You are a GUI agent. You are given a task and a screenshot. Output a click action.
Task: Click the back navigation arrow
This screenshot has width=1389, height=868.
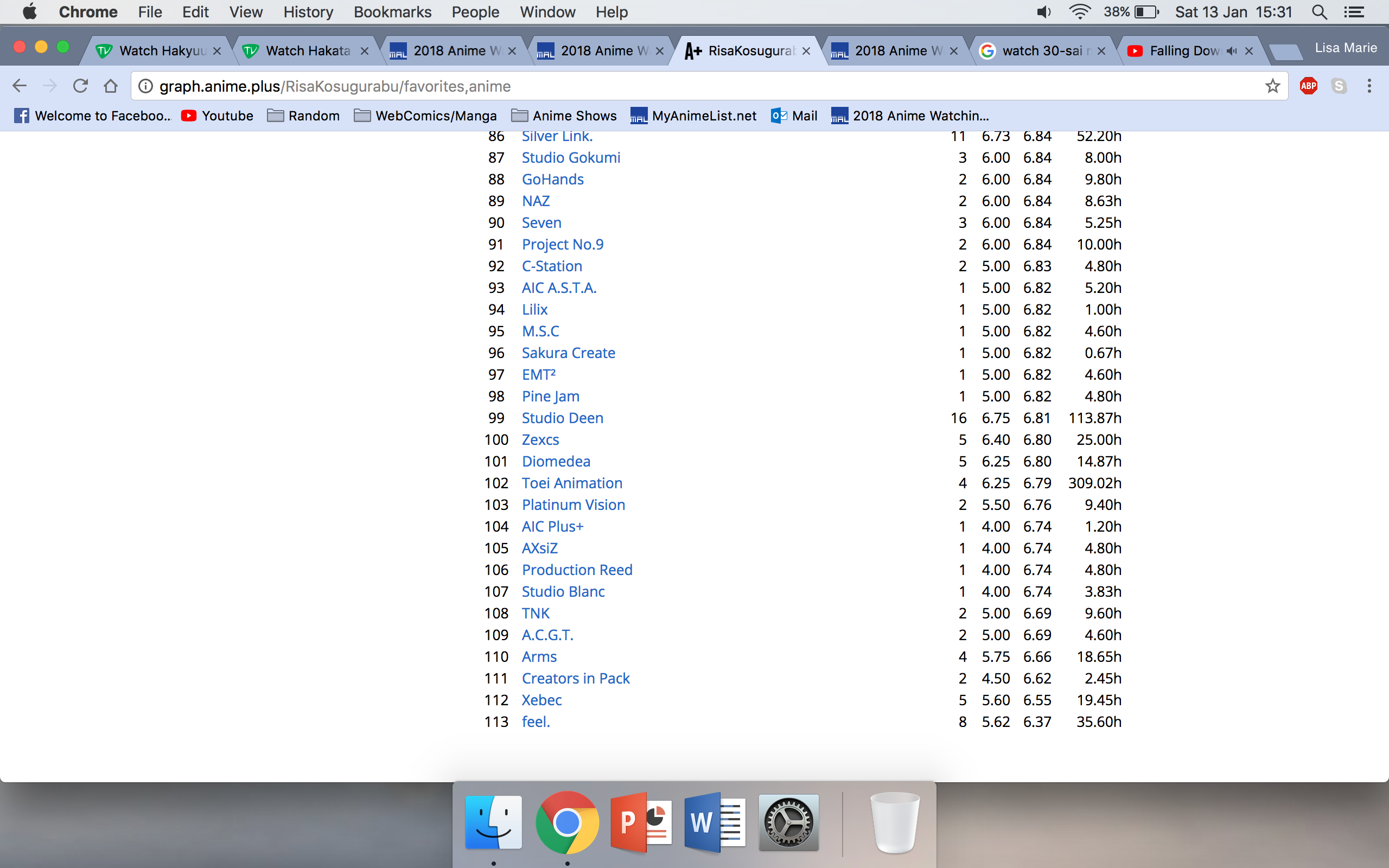click(x=20, y=86)
